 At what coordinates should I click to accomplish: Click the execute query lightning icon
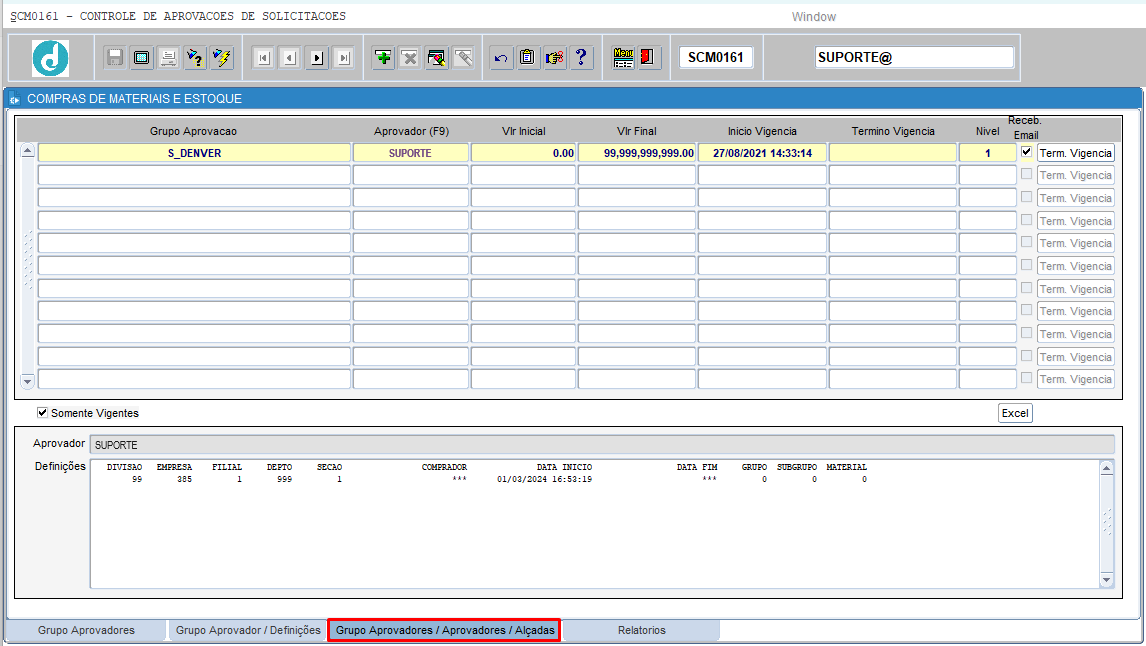point(222,57)
